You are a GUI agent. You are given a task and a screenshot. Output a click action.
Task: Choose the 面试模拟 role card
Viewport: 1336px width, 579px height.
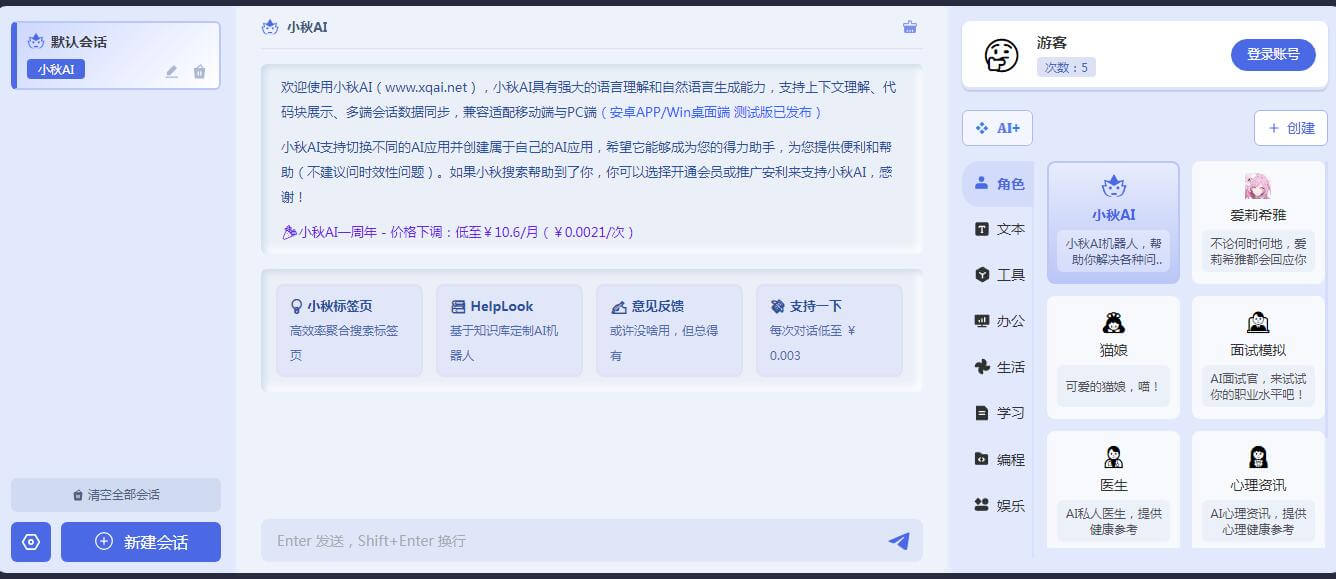point(1258,357)
